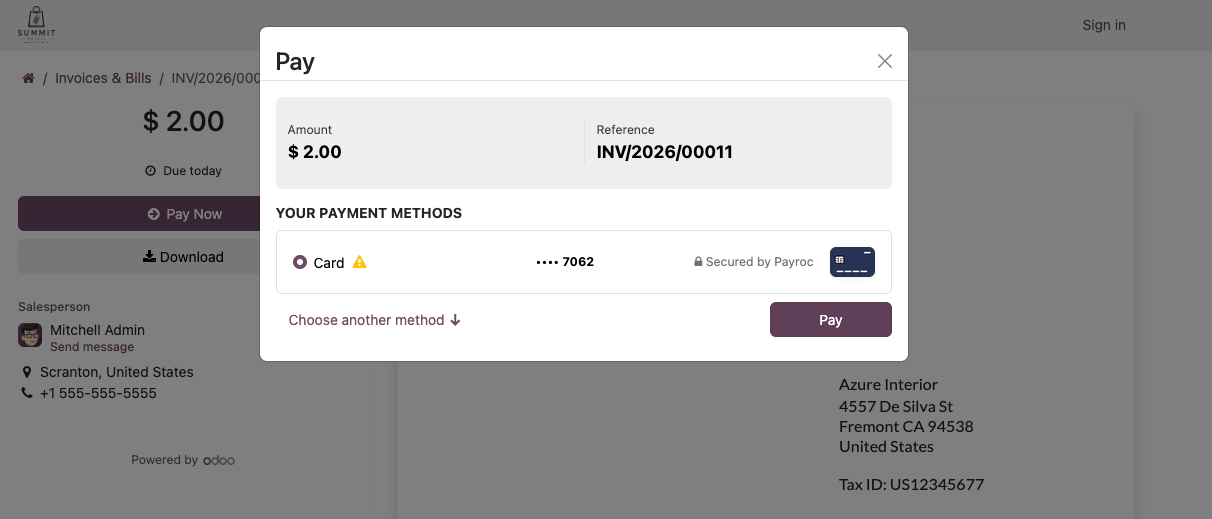Click the home icon in breadcrumb
Screen dimensions: 1212x519
(x=29, y=78)
